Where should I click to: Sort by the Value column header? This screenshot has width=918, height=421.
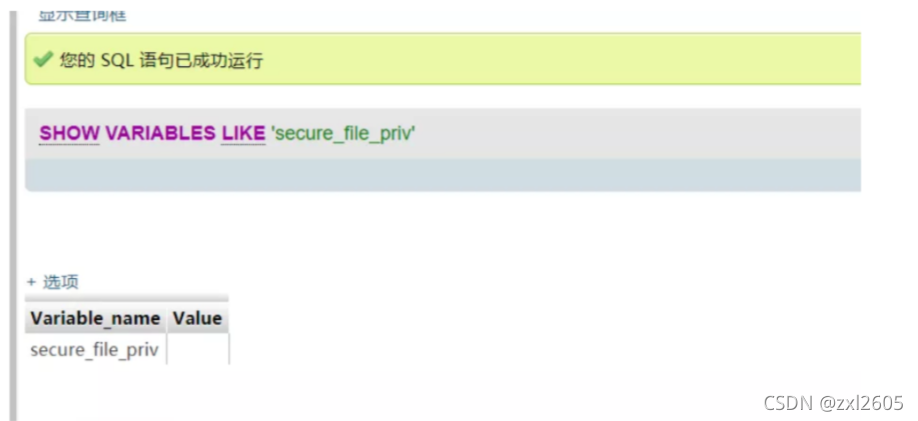point(197,319)
